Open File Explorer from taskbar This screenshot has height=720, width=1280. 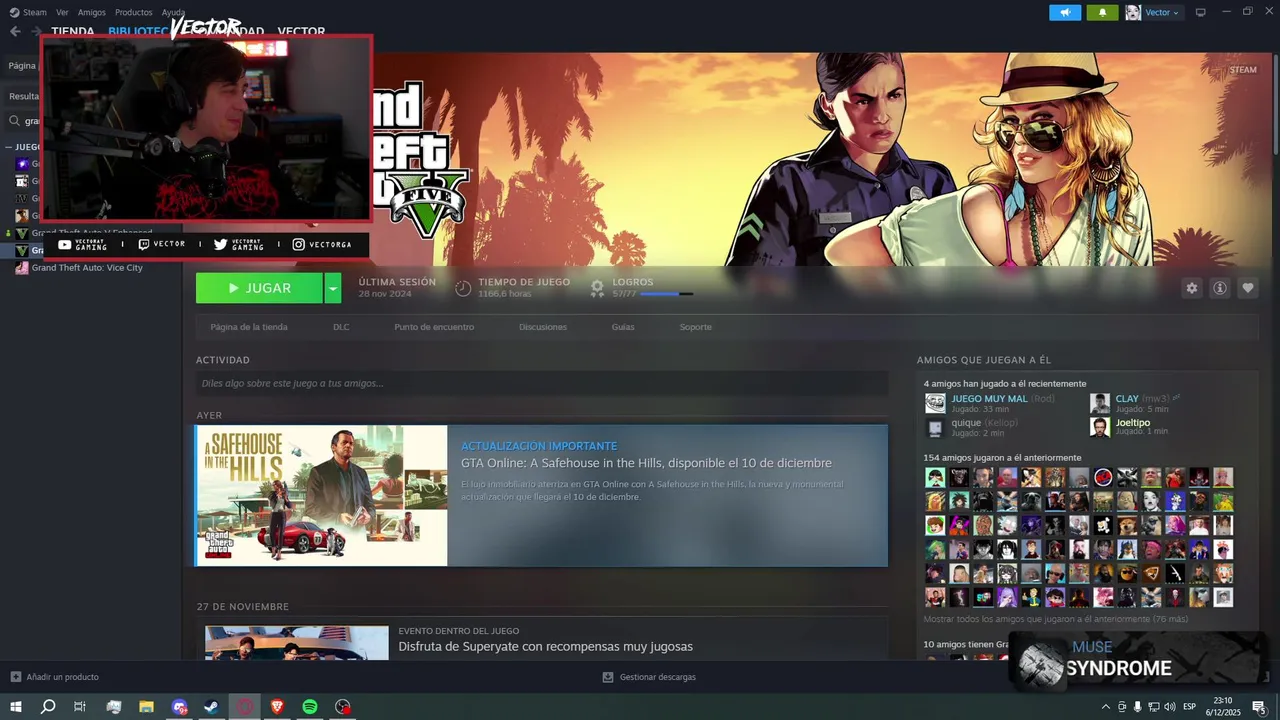[x=146, y=707]
